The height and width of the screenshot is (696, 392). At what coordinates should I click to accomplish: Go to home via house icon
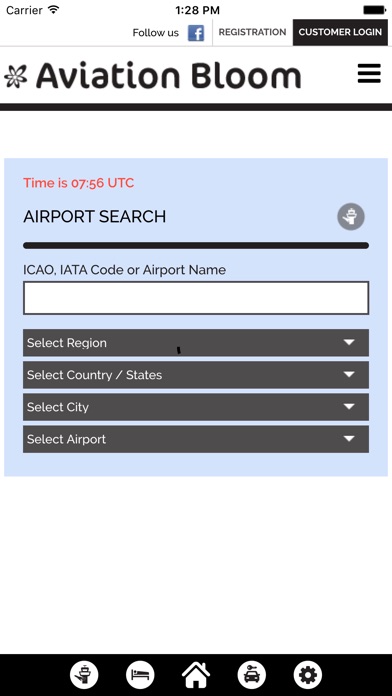[x=196, y=675]
